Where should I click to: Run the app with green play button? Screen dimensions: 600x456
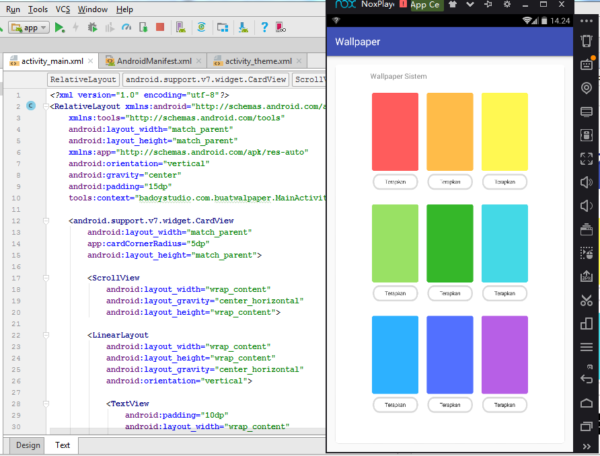tap(60, 27)
